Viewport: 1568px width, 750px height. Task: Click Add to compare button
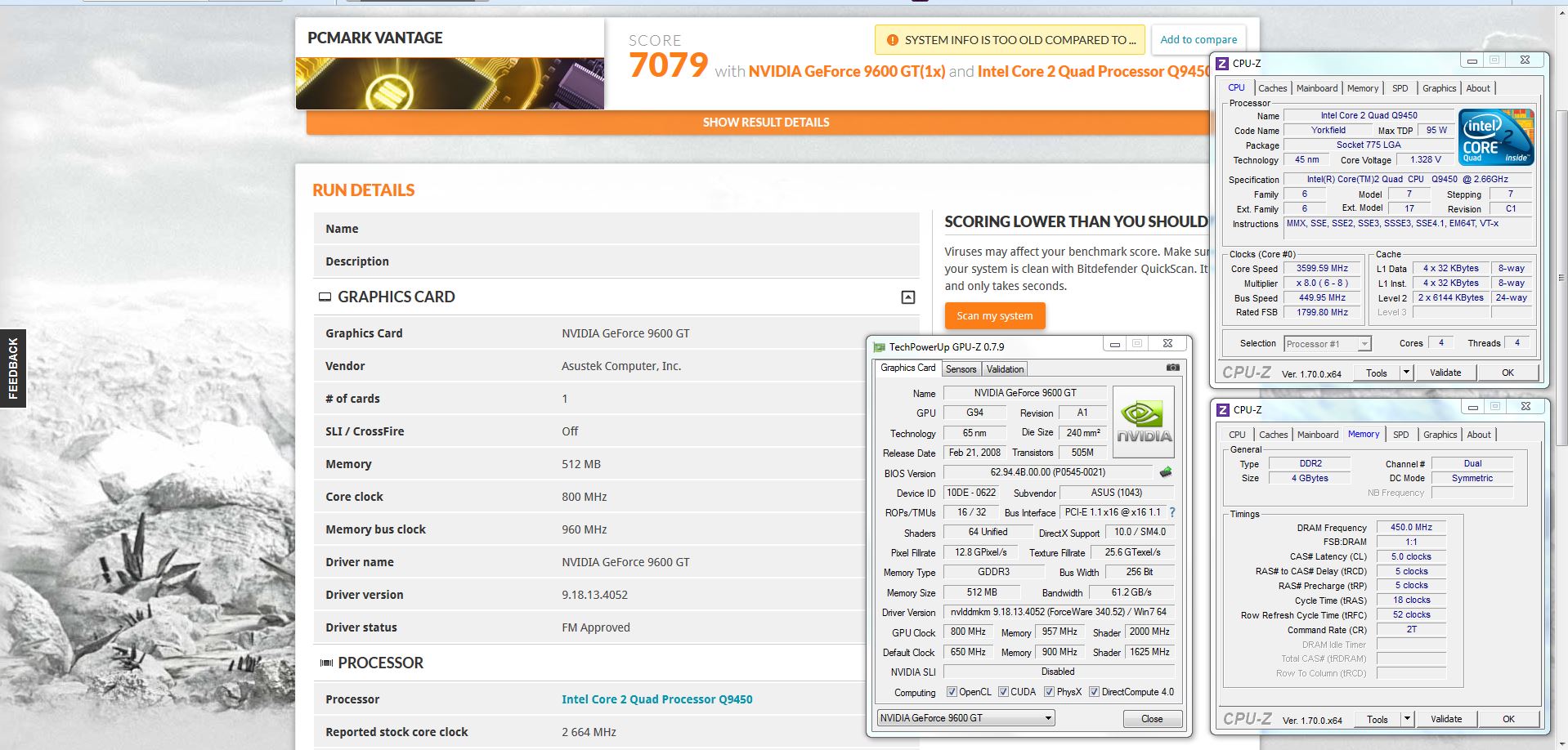(1198, 39)
